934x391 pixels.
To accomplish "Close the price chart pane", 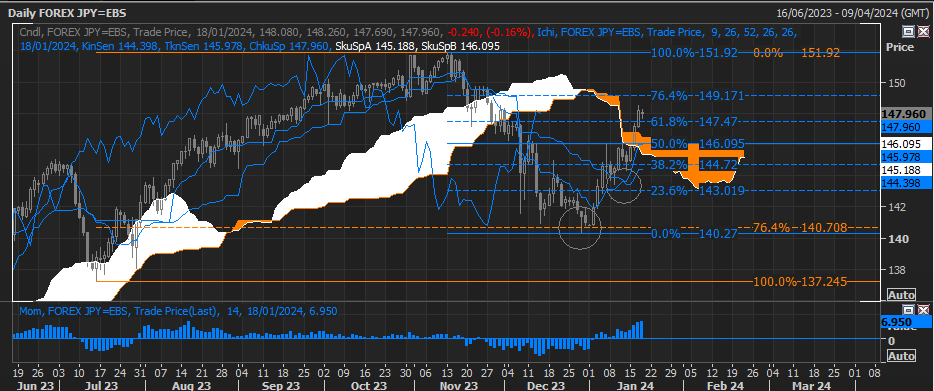I will click(x=923, y=32).
